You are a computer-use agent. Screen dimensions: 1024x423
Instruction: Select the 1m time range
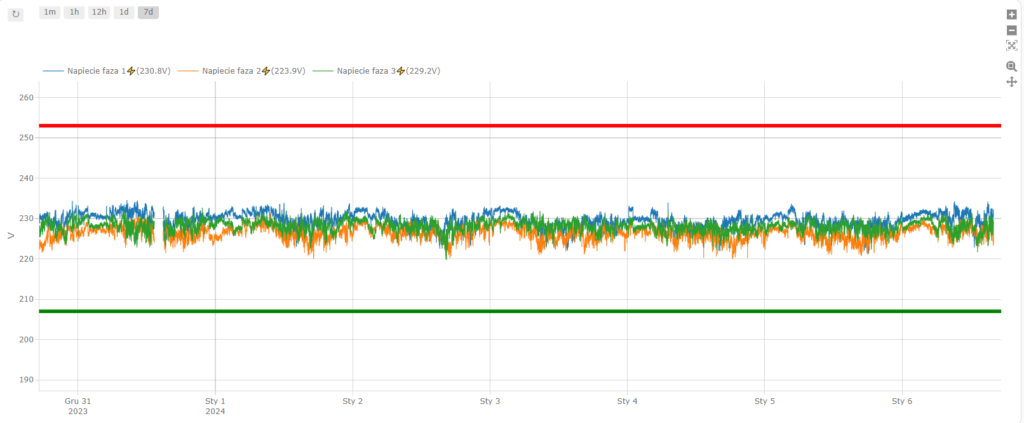(x=50, y=12)
